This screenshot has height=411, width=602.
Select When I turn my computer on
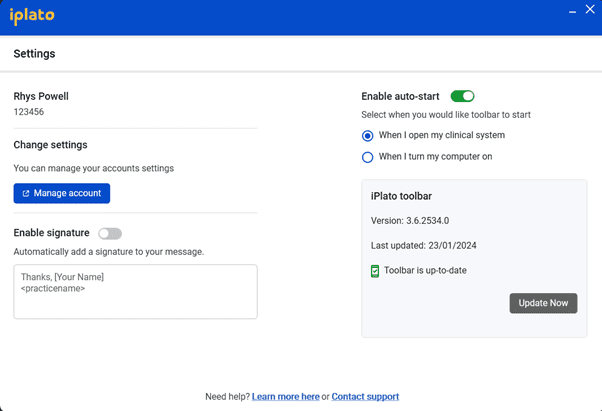[x=367, y=157]
